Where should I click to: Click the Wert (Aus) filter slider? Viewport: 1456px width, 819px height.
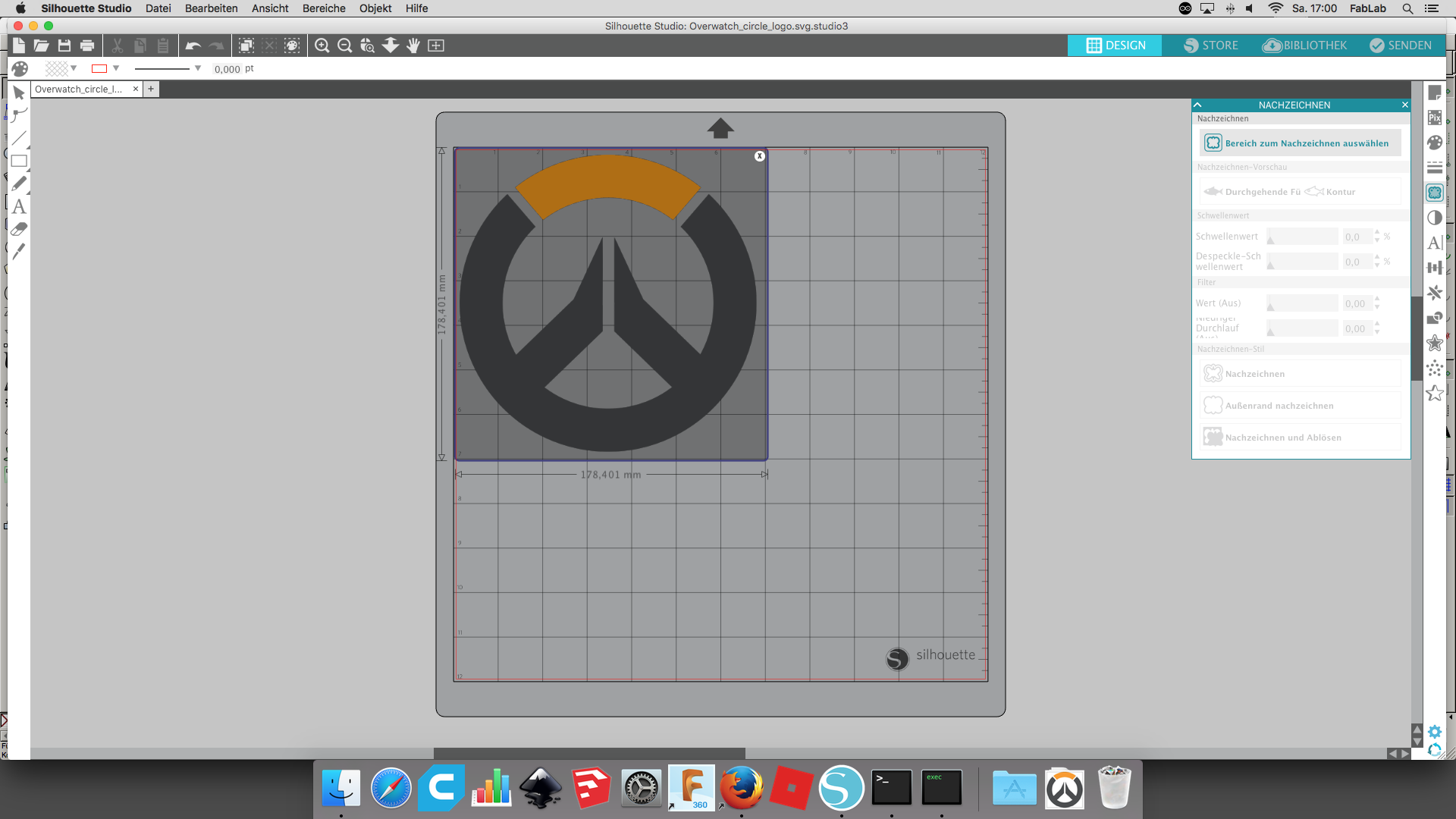coord(1302,303)
